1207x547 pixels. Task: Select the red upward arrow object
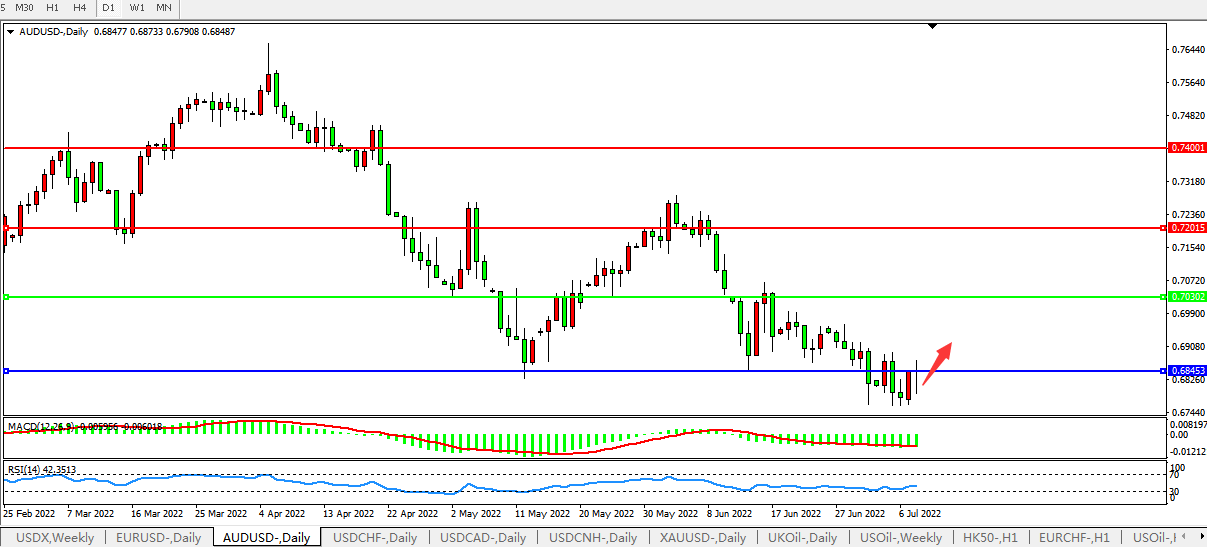coord(936,363)
